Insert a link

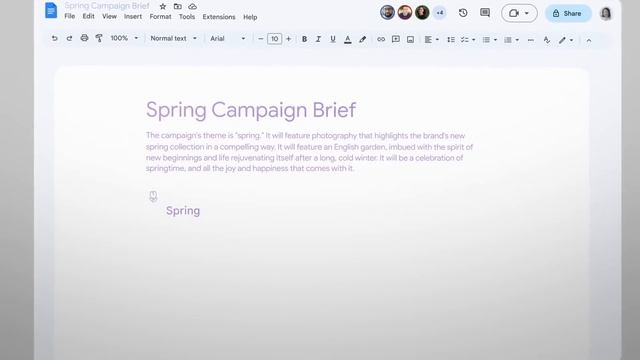(x=381, y=40)
